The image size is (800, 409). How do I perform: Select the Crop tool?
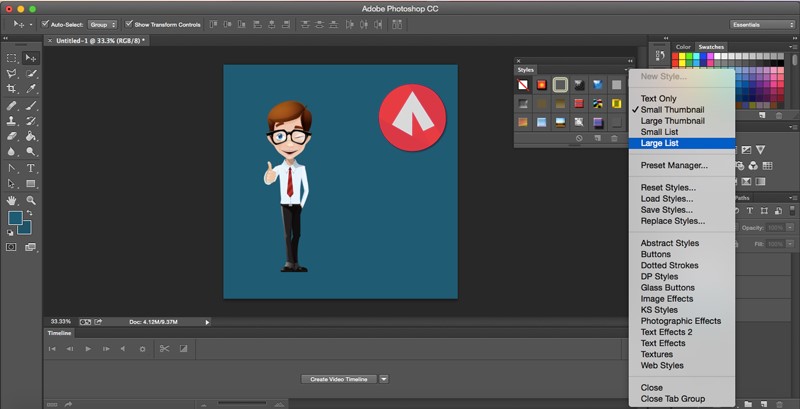11,89
